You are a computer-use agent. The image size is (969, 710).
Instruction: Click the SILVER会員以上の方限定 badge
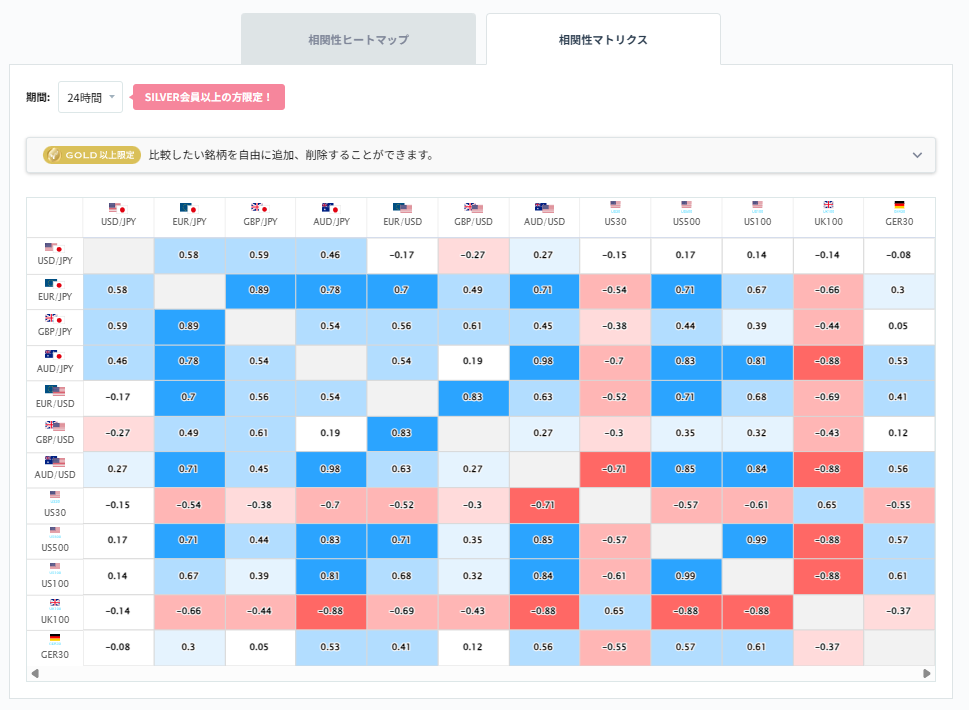pos(208,97)
